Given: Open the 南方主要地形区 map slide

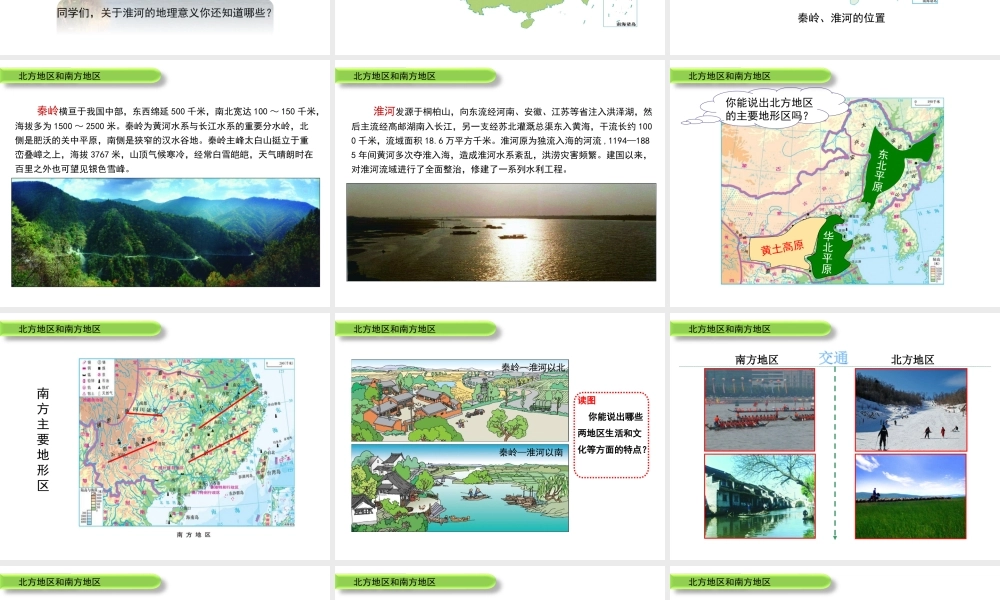Looking at the screenshot, I should point(165,437).
